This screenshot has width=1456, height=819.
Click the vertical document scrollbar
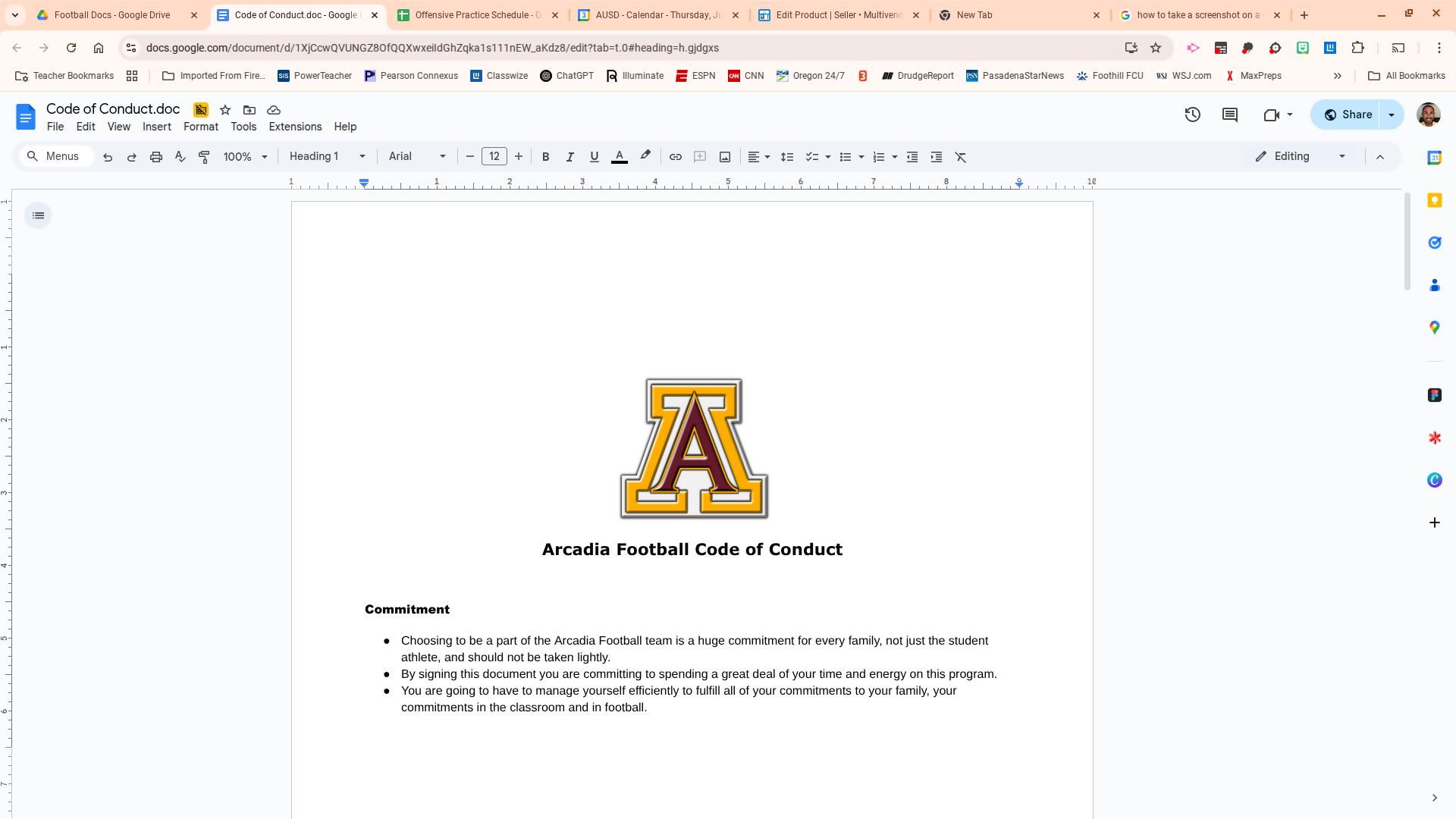pos(1407,243)
